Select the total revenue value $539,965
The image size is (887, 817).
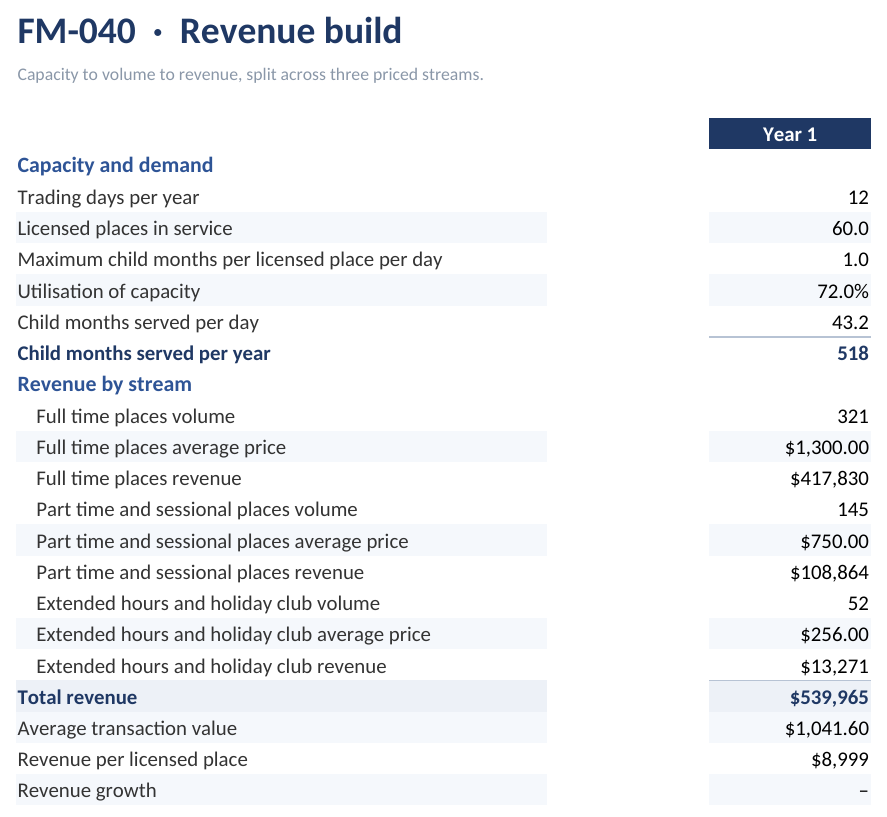pyautogui.click(x=829, y=698)
